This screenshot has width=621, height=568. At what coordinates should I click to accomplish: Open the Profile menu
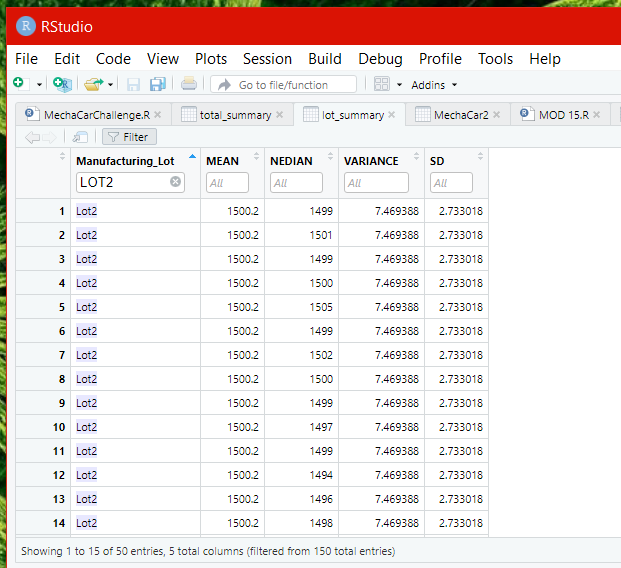click(440, 59)
